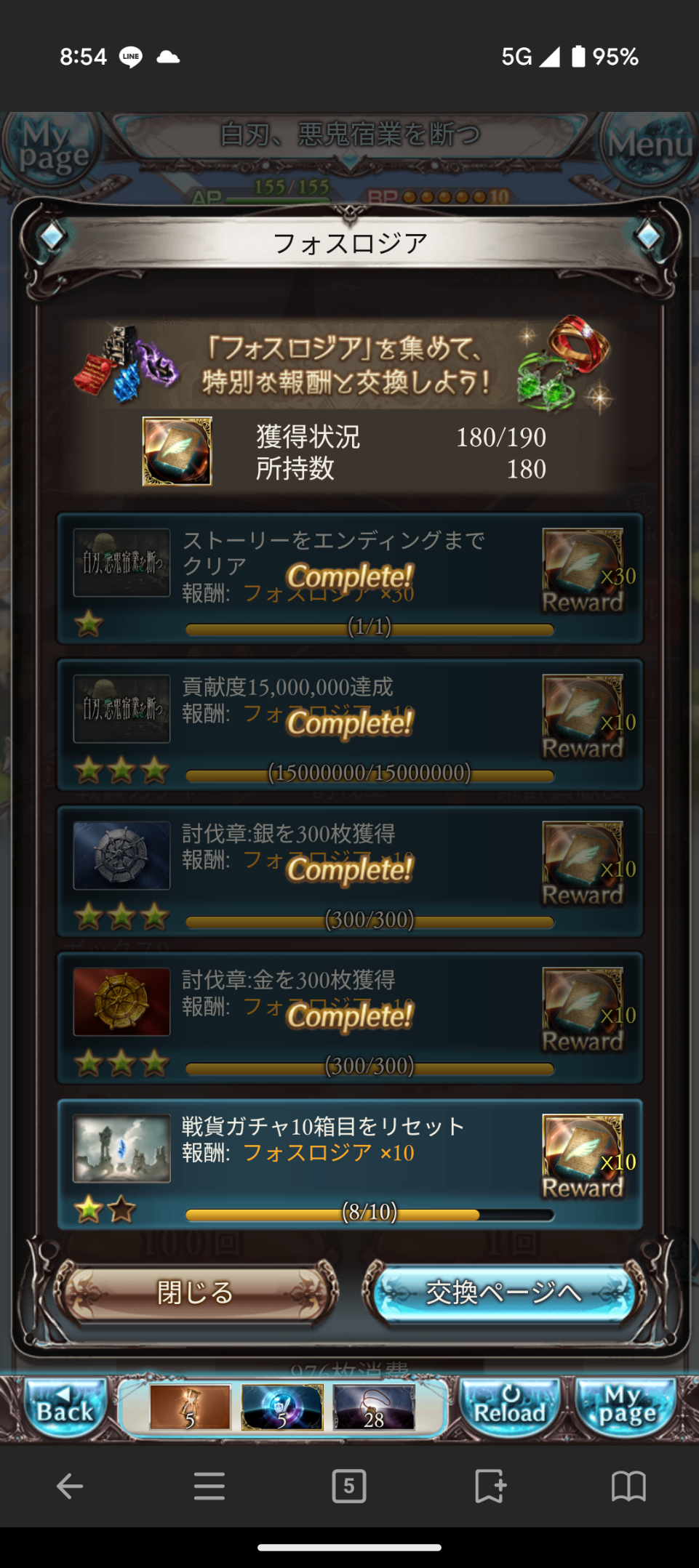Open the 交換ページへ exchange page button
The width and height of the screenshot is (699, 1568).
click(x=504, y=1292)
